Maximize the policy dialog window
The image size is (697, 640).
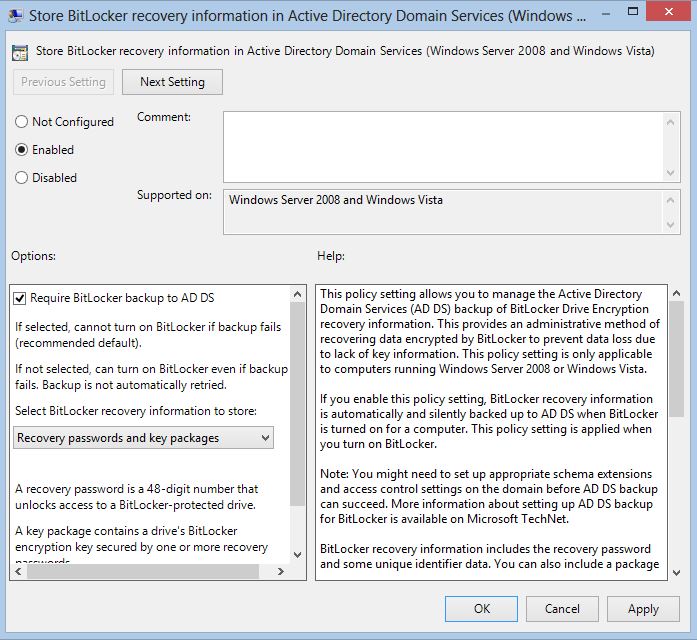[x=633, y=12]
